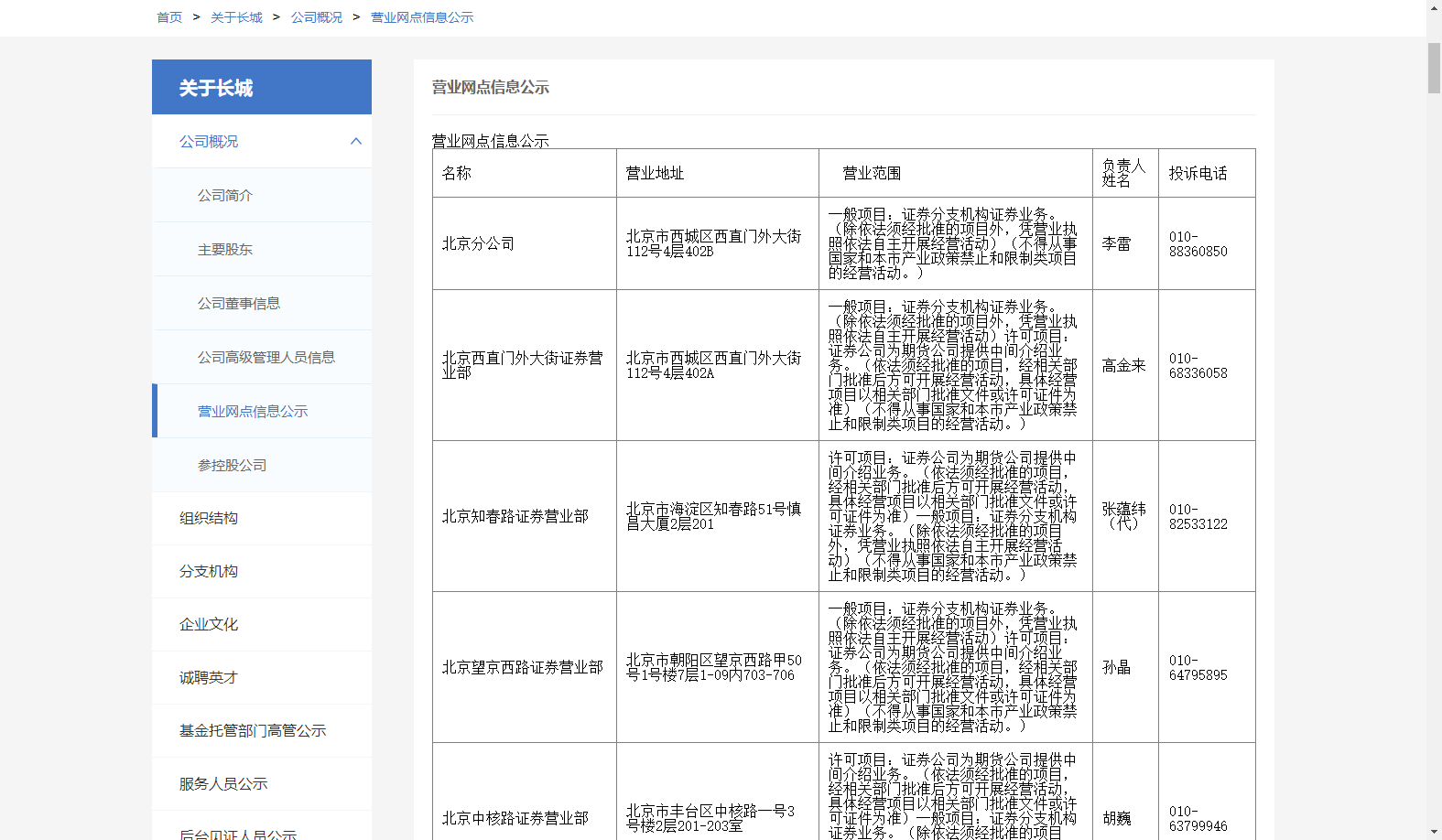Click 张蕴纬（代） in the manager column

(x=1124, y=516)
